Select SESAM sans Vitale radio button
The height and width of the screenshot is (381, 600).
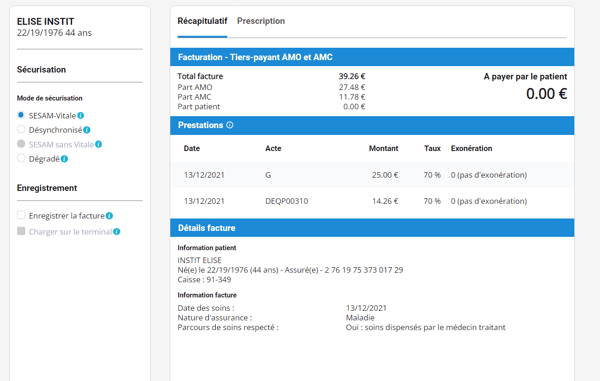click(x=21, y=144)
